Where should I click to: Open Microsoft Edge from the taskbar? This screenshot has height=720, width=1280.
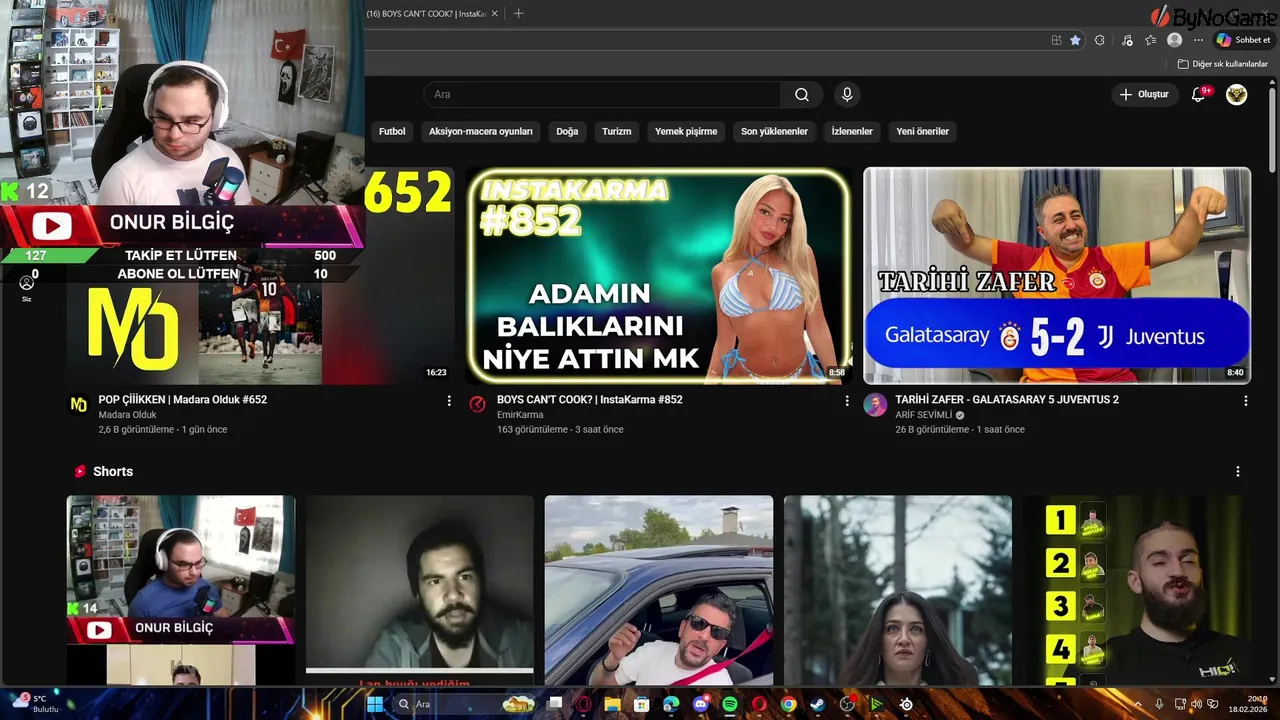671,704
